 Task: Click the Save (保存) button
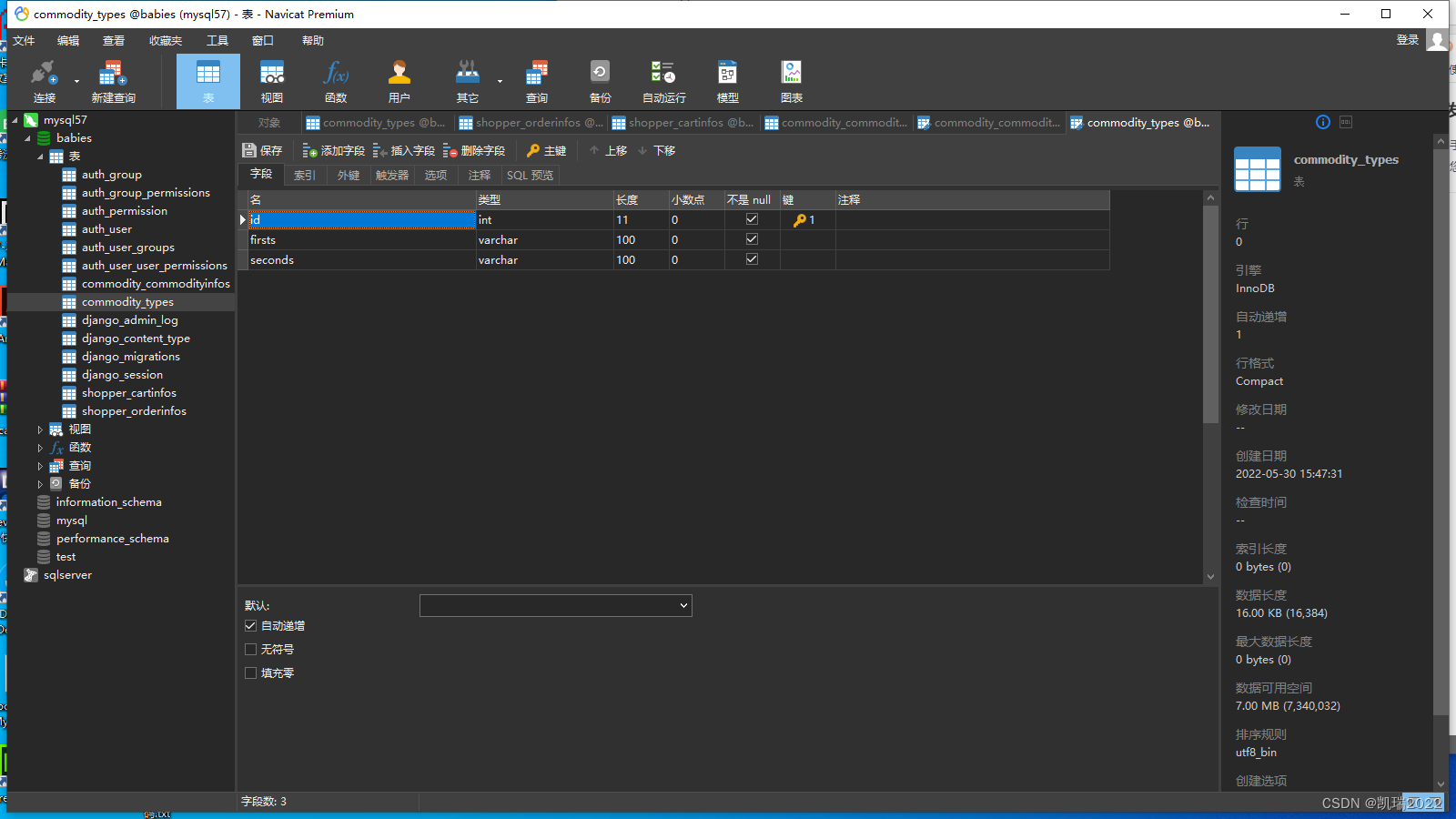point(263,150)
